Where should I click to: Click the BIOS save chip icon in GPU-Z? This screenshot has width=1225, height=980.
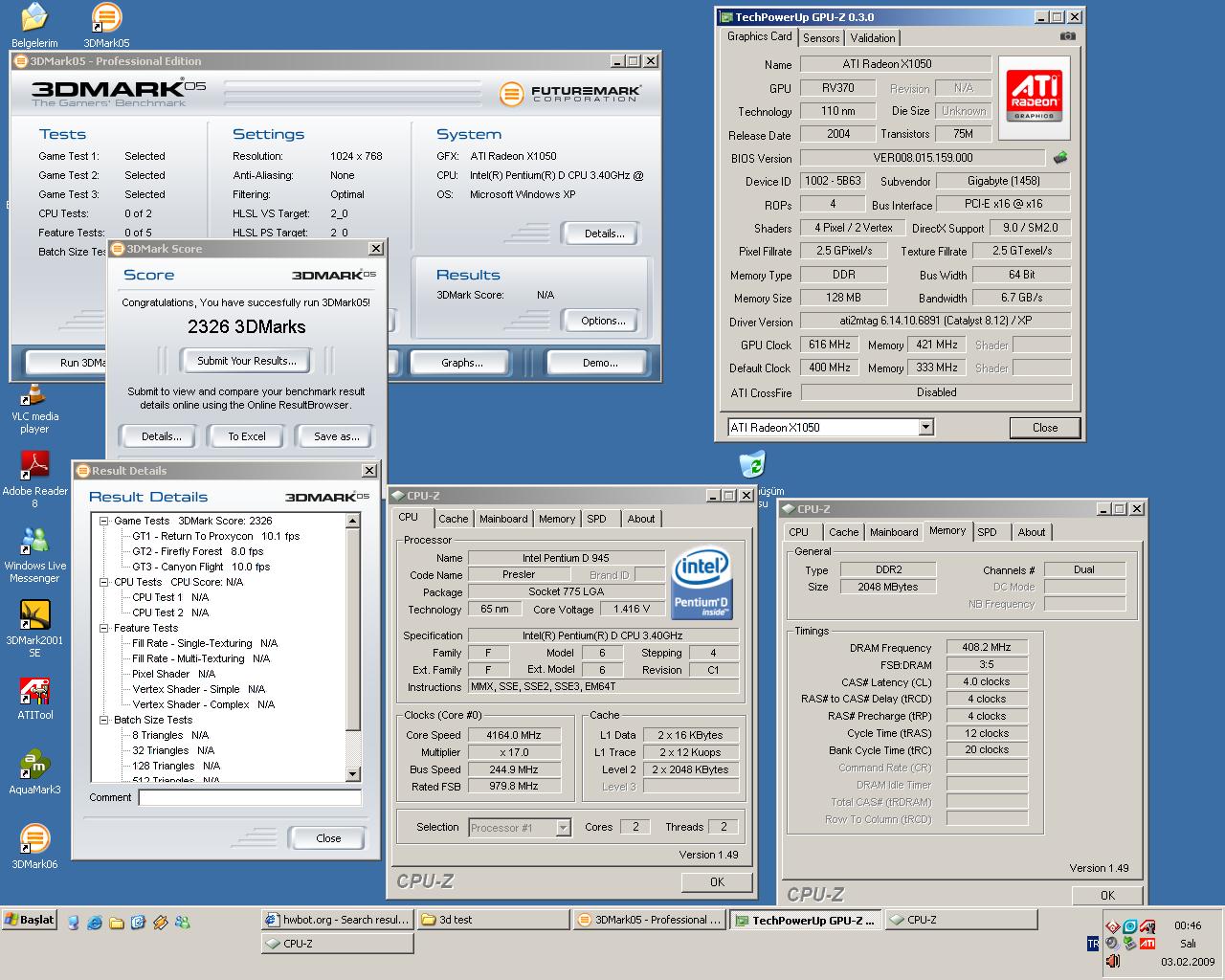tap(1059, 157)
